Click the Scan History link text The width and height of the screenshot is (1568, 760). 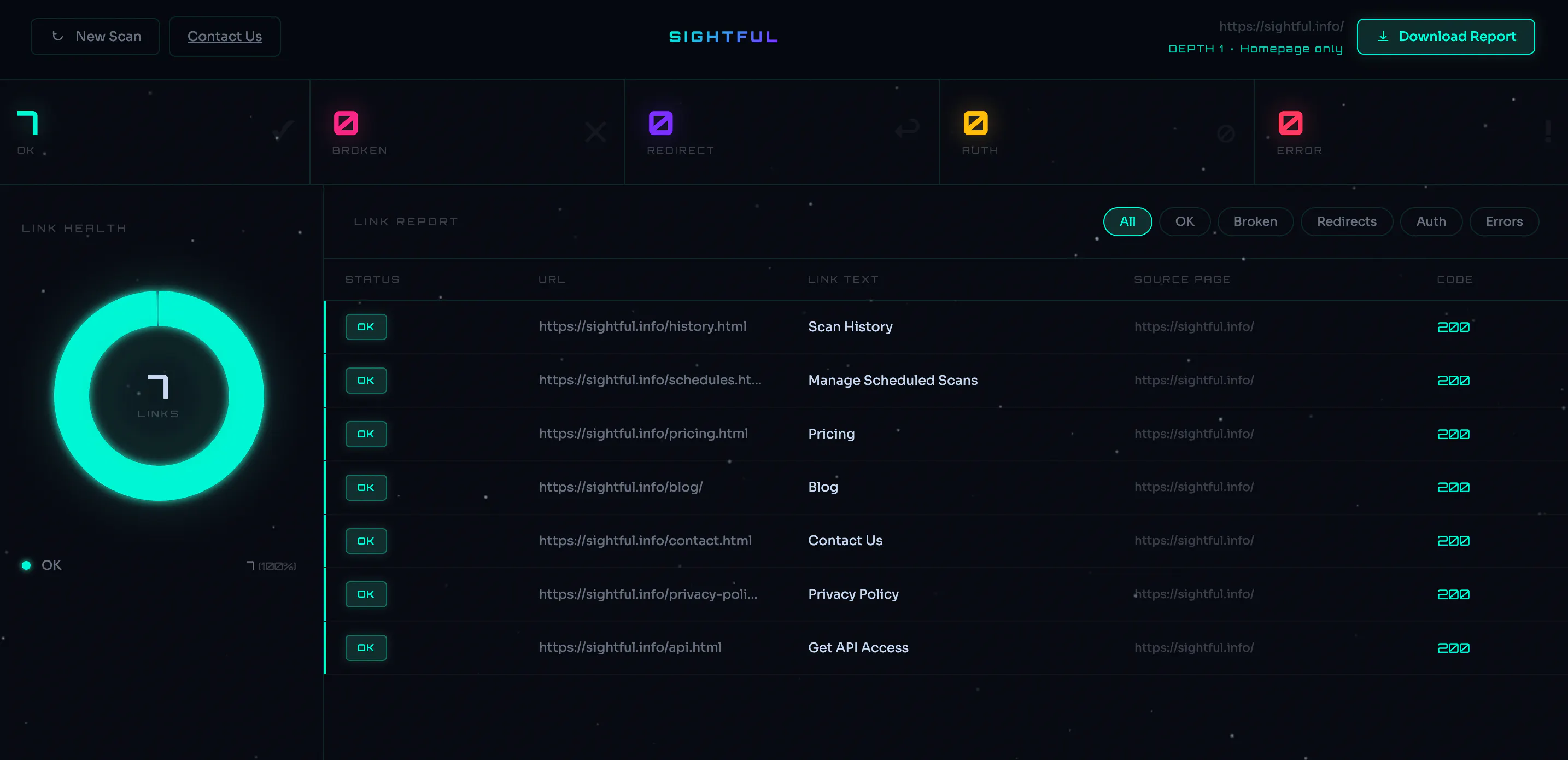pyautogui.click(x=850, y=327)
